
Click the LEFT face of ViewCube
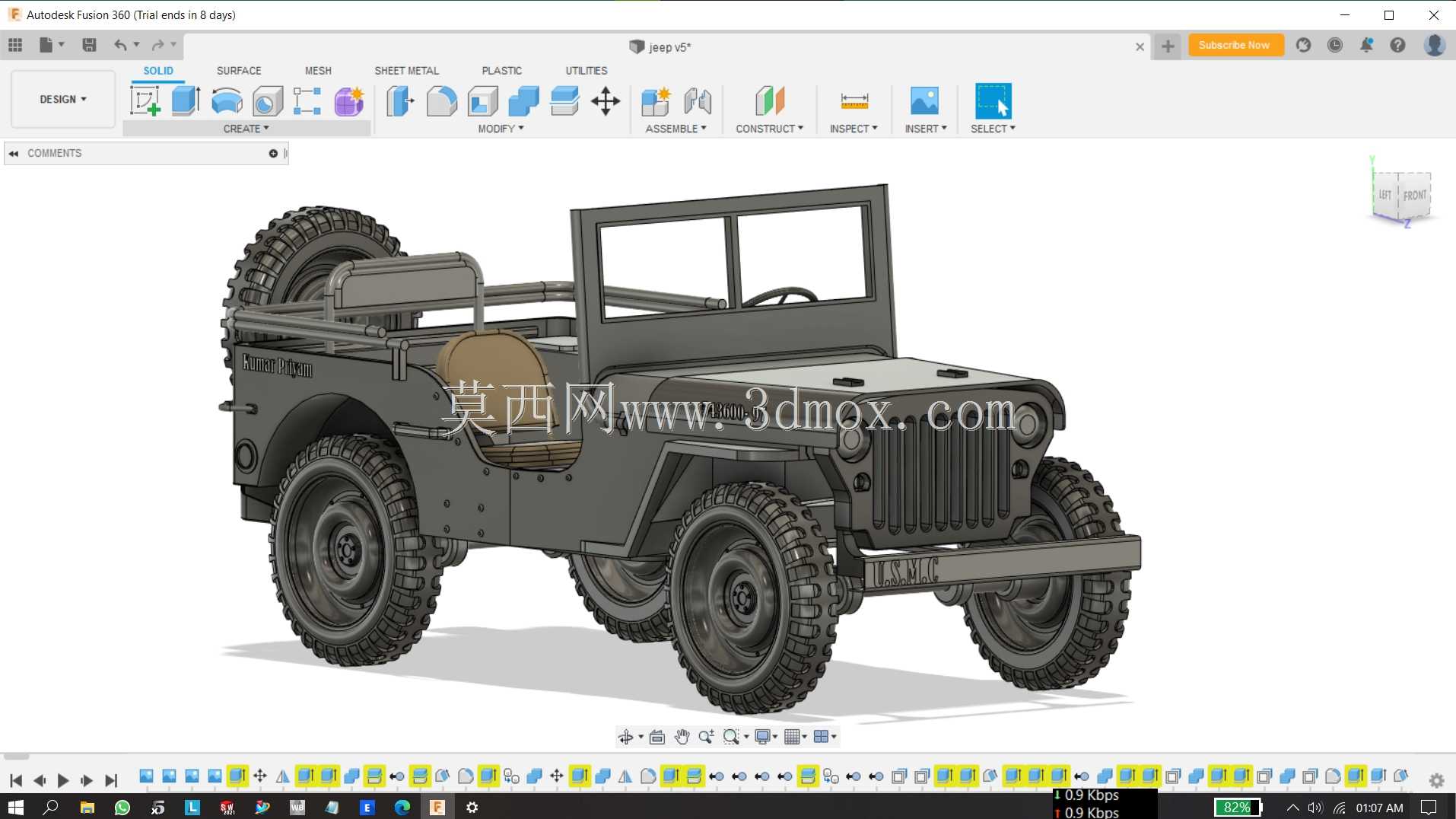1385,195
